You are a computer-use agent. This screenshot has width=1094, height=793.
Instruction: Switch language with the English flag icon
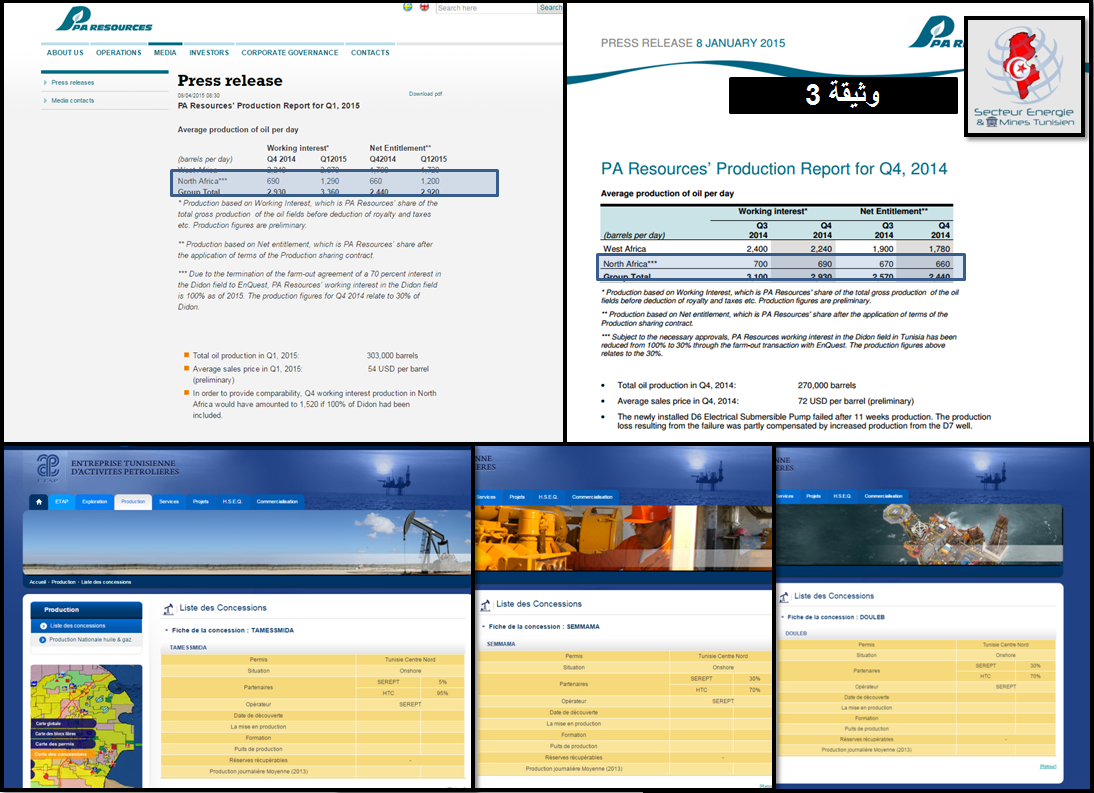click(424, 7)
